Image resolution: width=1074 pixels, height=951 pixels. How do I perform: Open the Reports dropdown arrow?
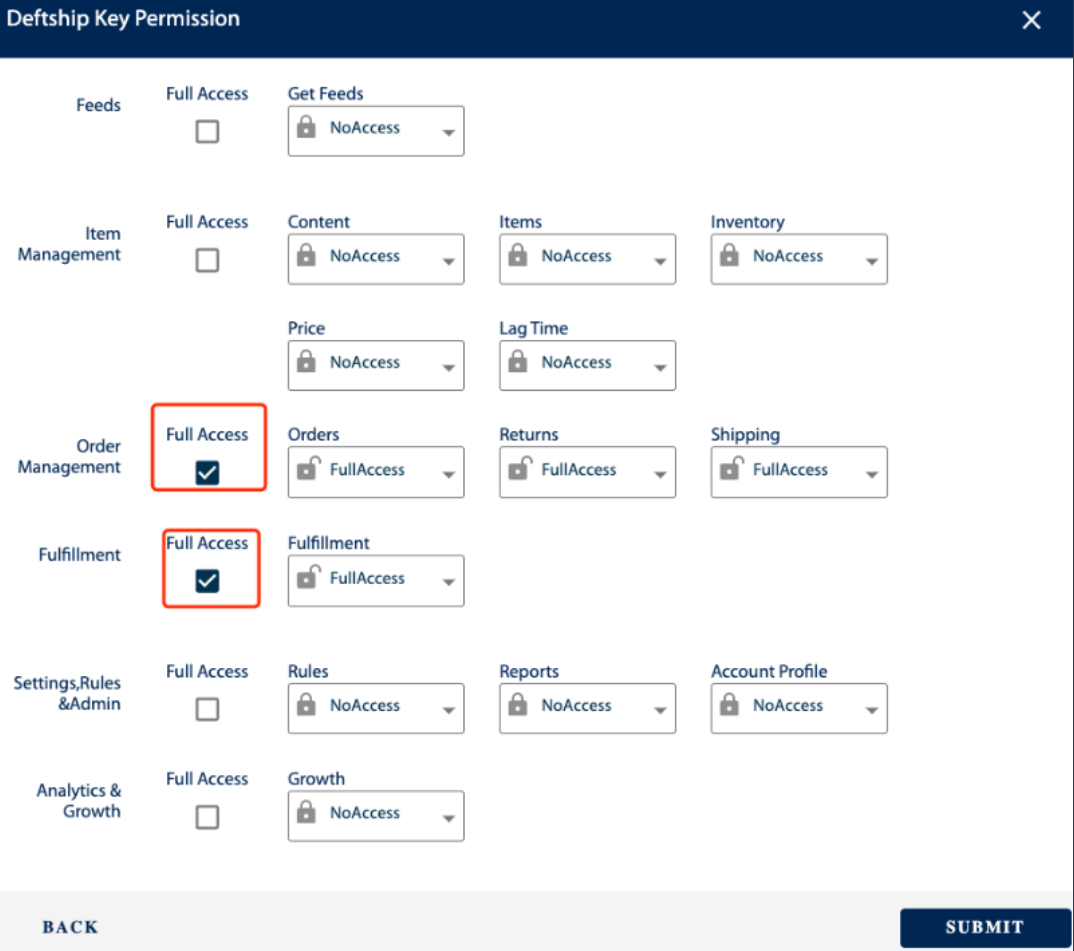660,711
